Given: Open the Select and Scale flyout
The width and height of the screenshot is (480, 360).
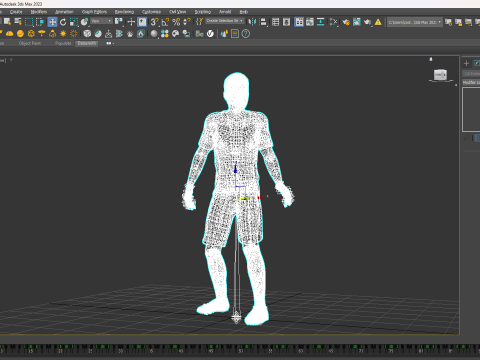Looking at the screenshot, I should (x=74, y=22).
